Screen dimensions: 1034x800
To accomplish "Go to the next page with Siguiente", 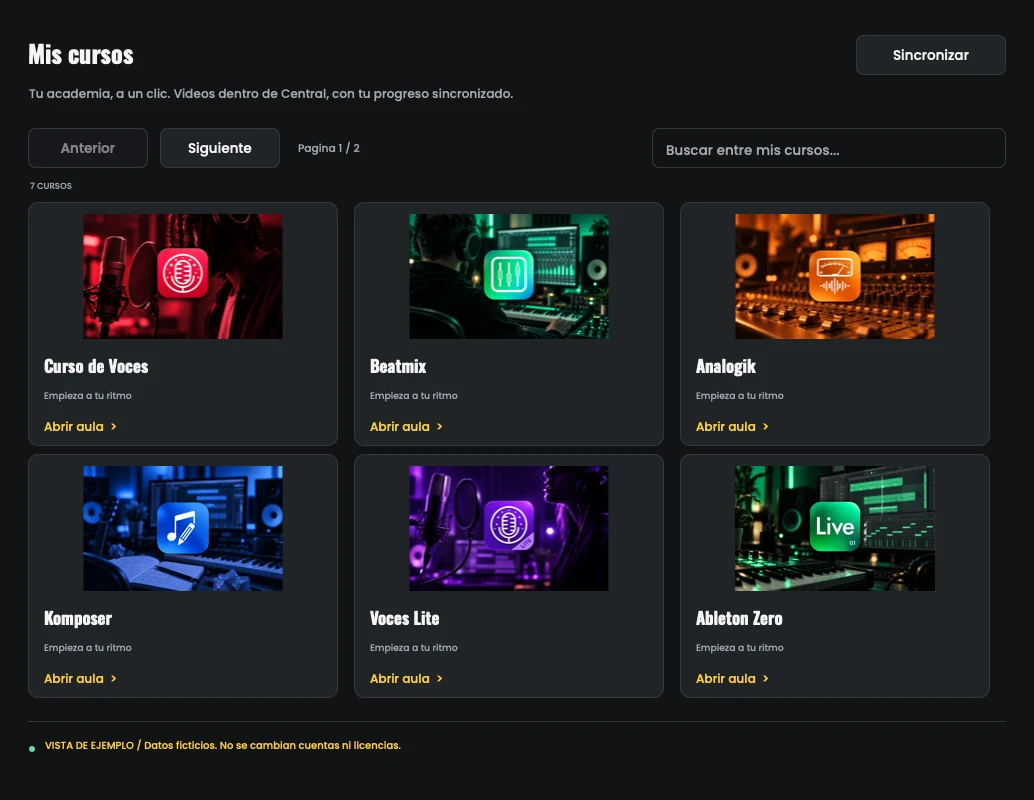I will (x=220, y=148).
